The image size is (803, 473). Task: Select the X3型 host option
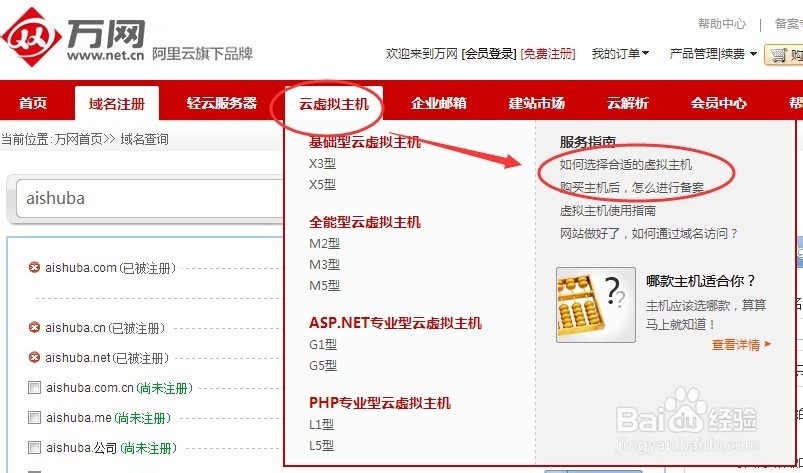pyautogui.click(x=323, y=164)
